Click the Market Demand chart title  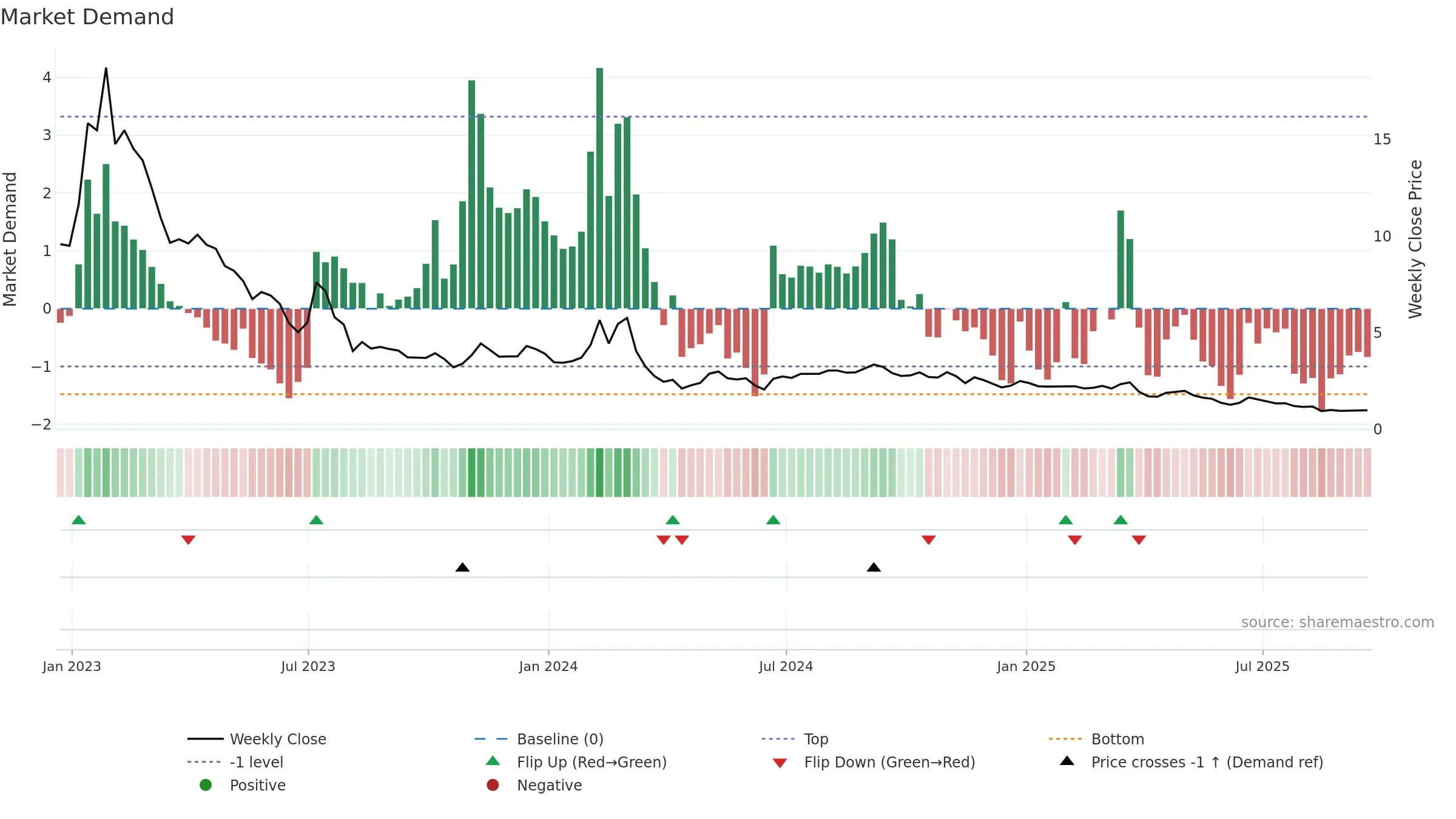(87, 17)
